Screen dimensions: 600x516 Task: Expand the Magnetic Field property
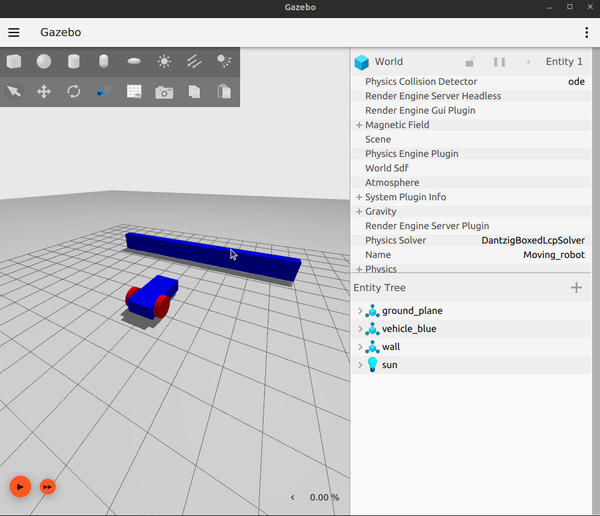click(x=359, y=125)
